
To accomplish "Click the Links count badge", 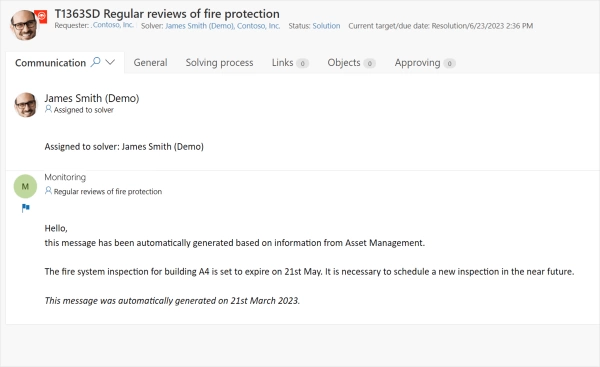I will tap(302, 63).
